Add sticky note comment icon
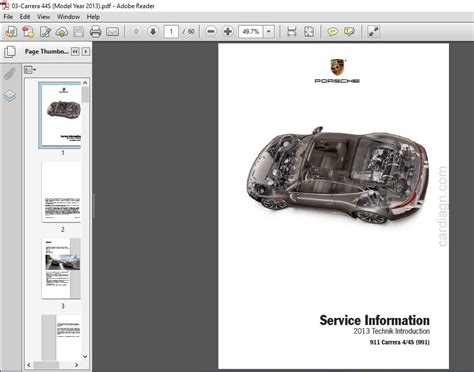The height and width of the screenshot is (372, 474). coord(332,32)
